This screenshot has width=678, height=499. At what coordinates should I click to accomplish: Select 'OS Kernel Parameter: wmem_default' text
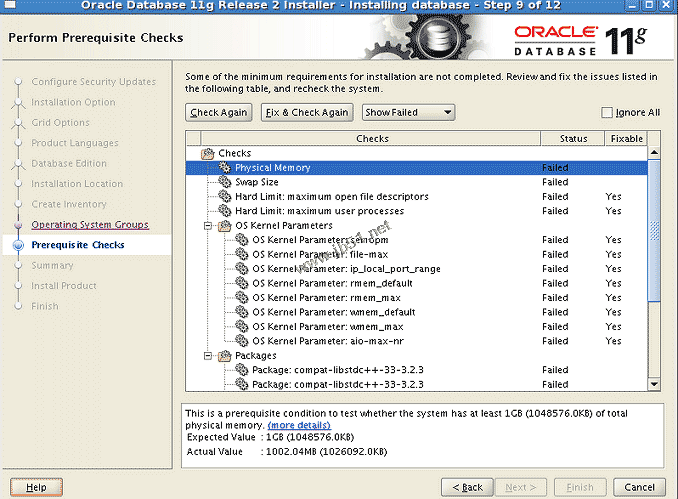coord(333,312)
